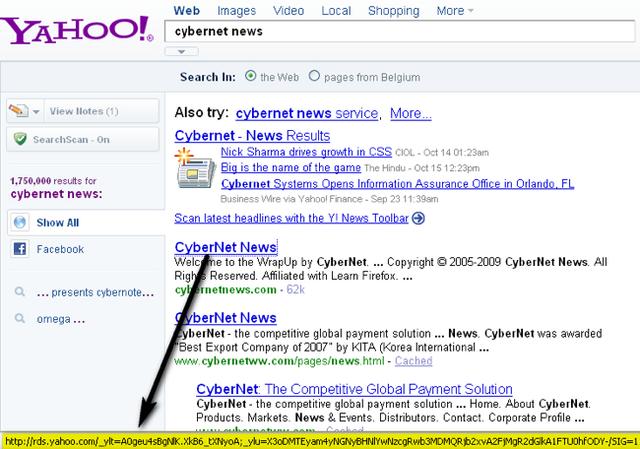This screenshot has height=449, width=640.
Task: Click '... presents cybernote...' related search
Action: point(95,292)
